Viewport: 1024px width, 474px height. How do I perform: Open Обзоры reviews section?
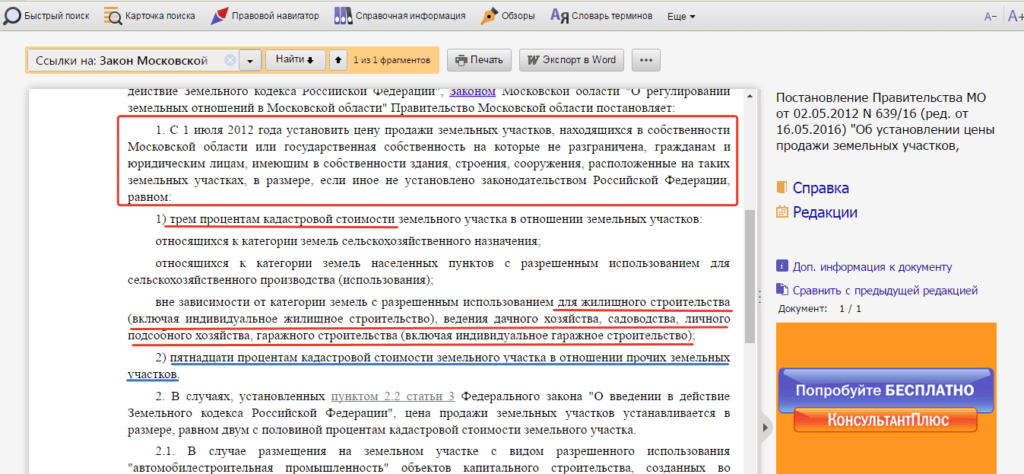(x=508, y=16)
